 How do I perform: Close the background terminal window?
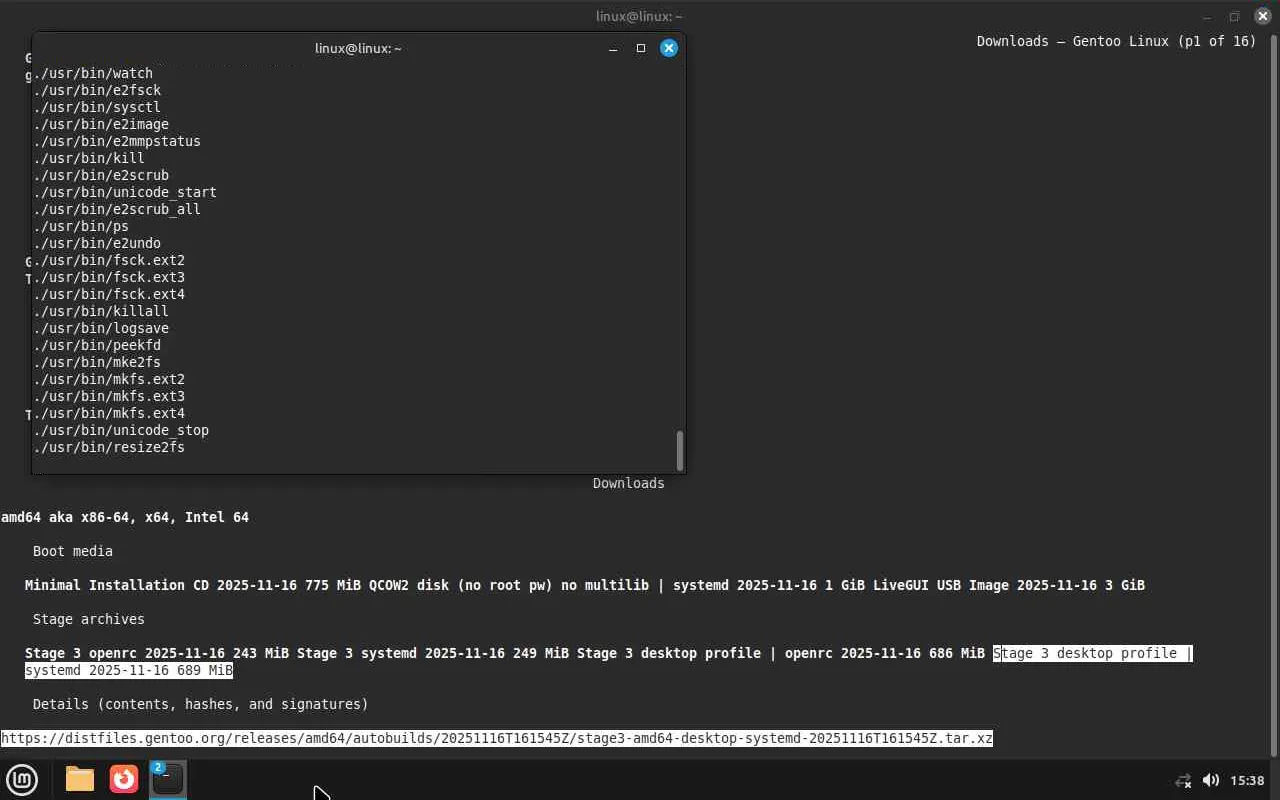1262,16
